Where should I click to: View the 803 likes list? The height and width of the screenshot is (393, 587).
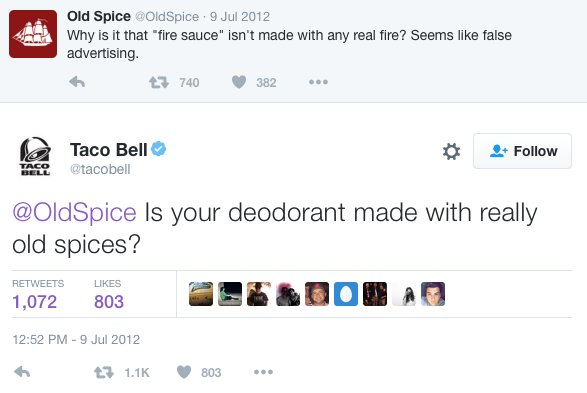(108, 295)
